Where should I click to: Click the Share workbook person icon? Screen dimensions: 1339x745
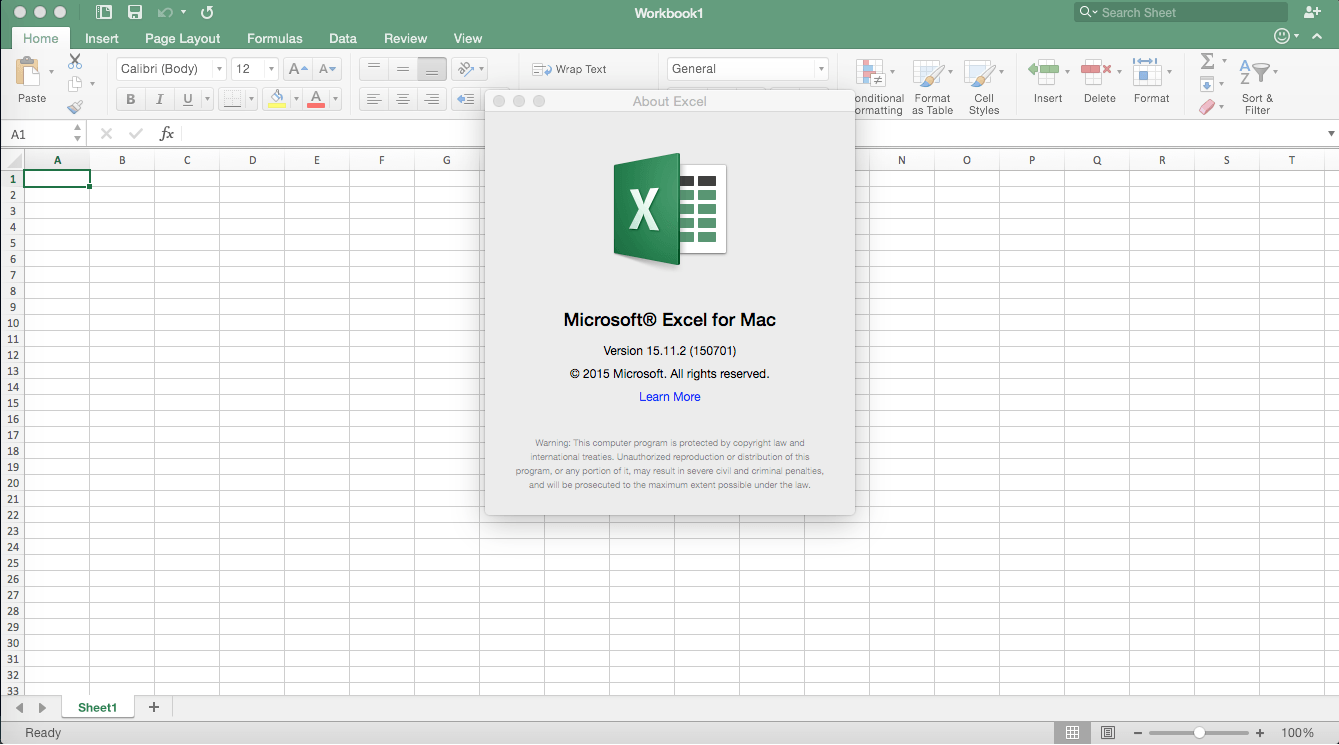pyautogui.click(x=1313, y=12)
